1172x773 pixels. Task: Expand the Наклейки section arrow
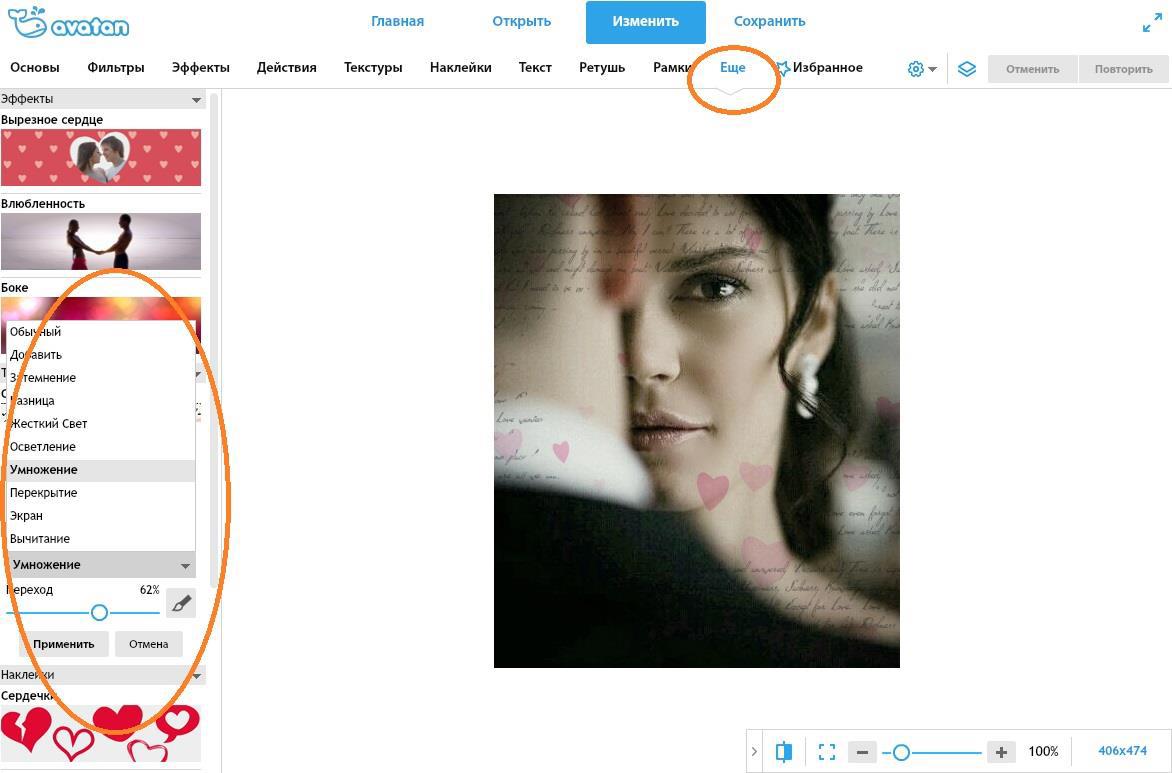[196, 675]
